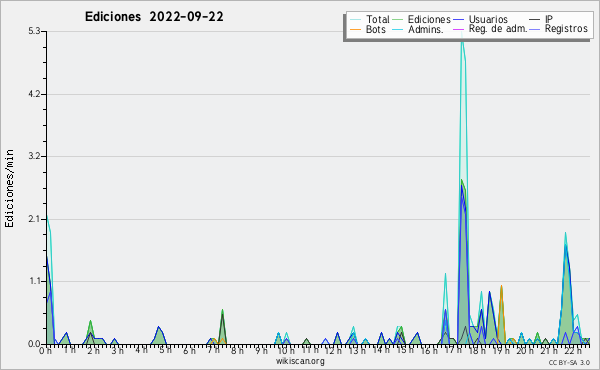Click the '2 h' x-axis label
Viewport: 600px width, 370px height.
93,350
